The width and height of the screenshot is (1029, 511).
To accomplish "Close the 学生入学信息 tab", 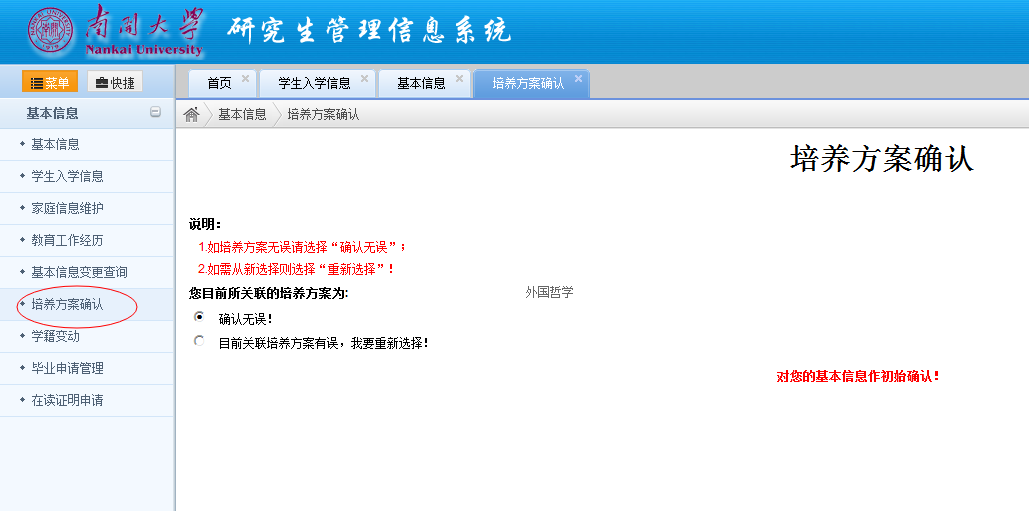I will 365,78.
